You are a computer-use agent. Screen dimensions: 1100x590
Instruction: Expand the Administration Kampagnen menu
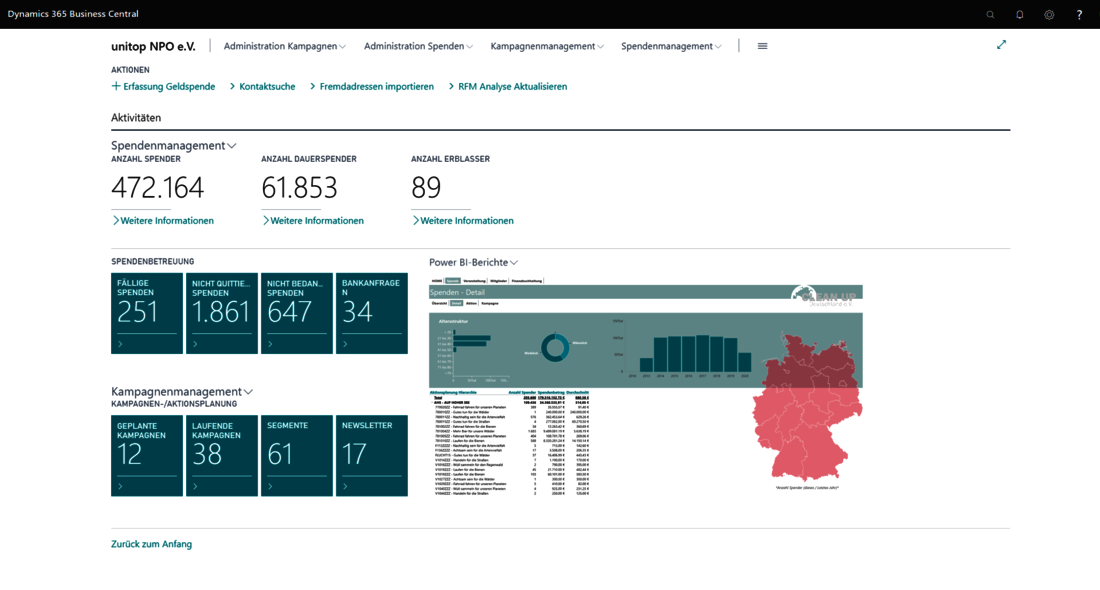point(284,46)
